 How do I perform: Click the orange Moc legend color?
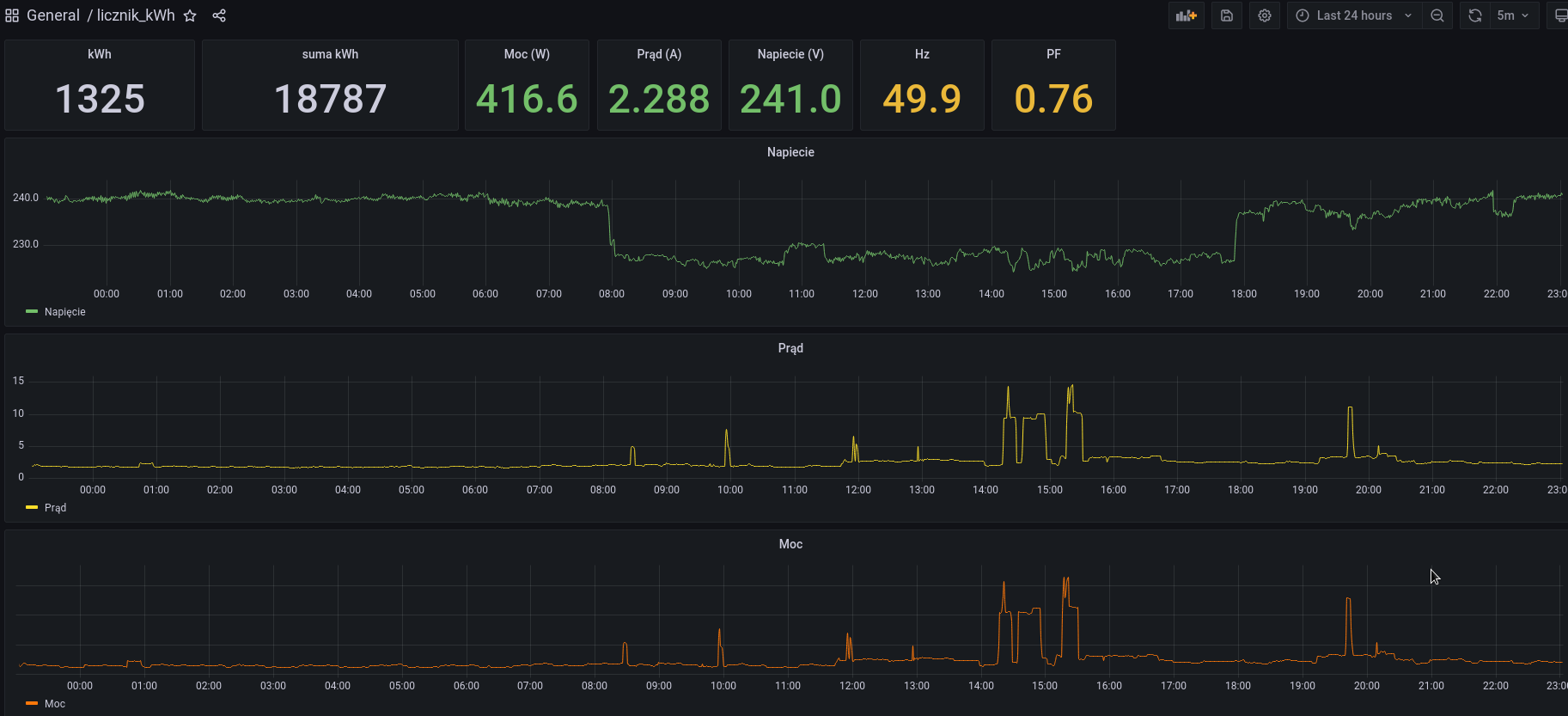pos(32,703)
